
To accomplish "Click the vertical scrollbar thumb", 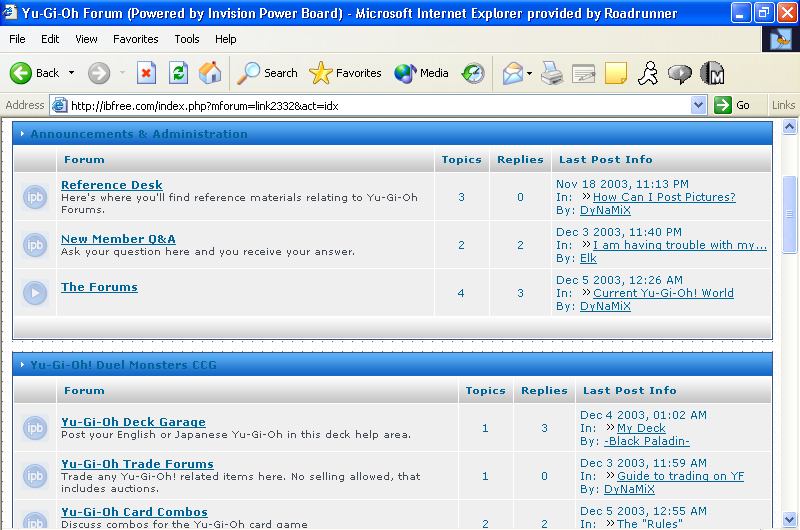I will click(x=789, y=214).
